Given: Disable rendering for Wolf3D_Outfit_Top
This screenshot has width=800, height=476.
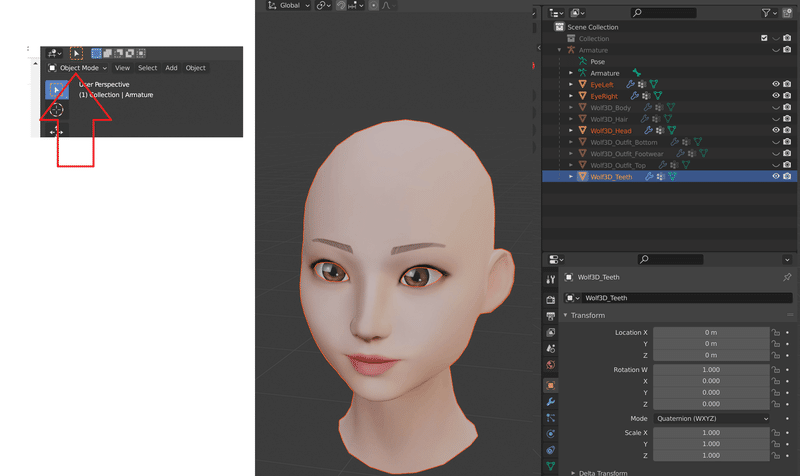Looking at the screenshot, I should pyautogui.click(x=787, y=165).
